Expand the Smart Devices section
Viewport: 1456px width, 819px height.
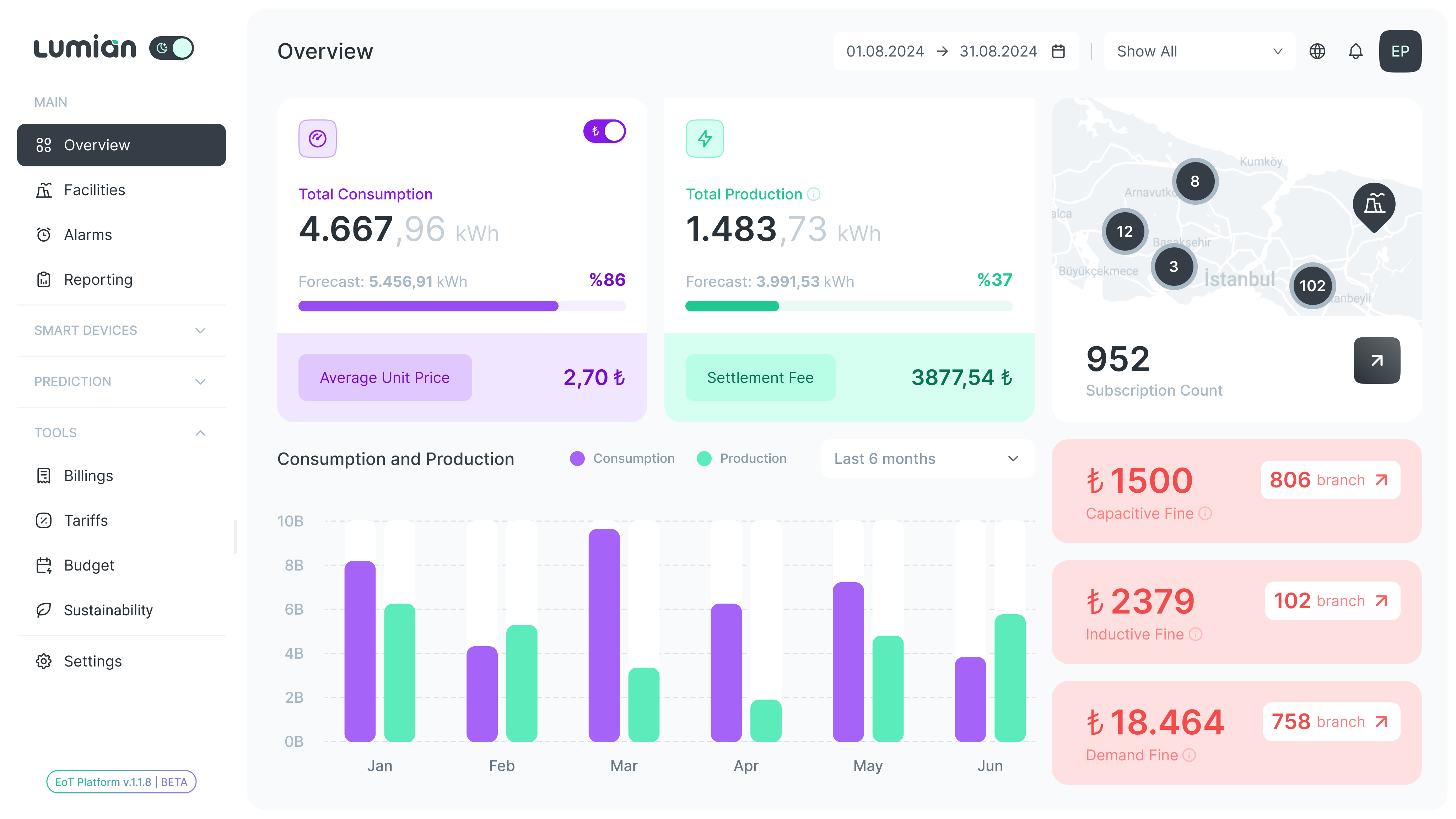[122, 330]
